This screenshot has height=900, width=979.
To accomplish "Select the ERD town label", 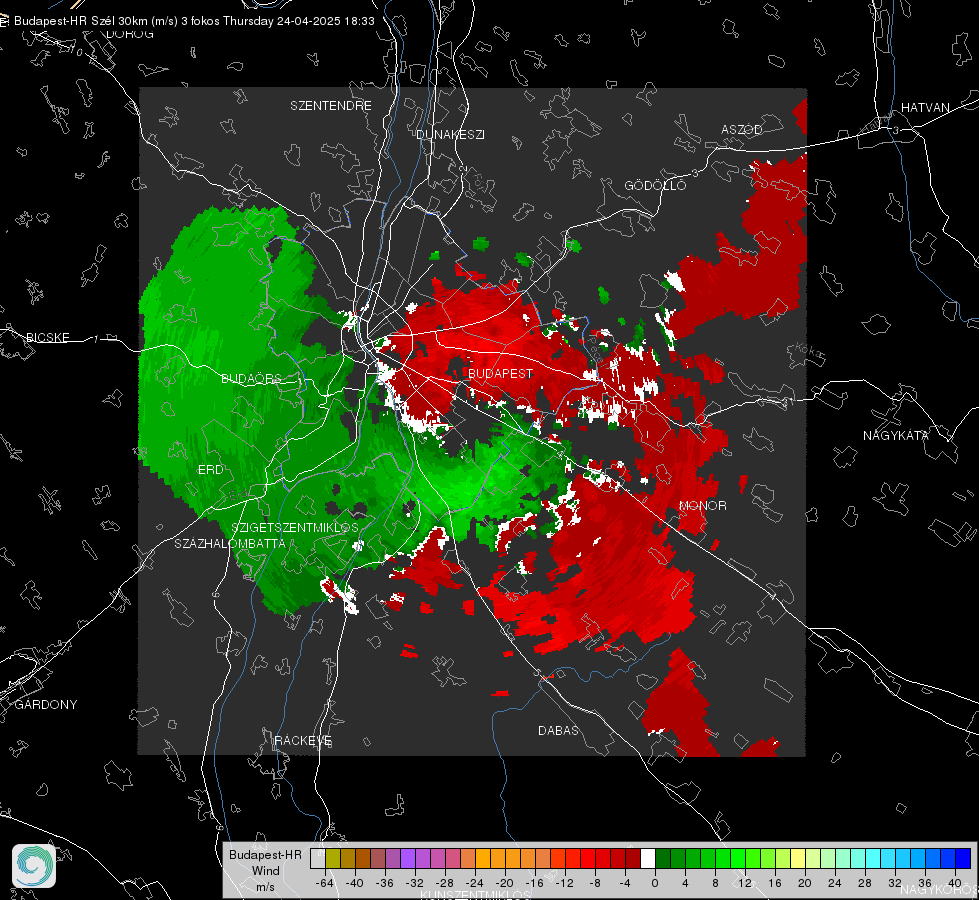I will tap(210, 470).
